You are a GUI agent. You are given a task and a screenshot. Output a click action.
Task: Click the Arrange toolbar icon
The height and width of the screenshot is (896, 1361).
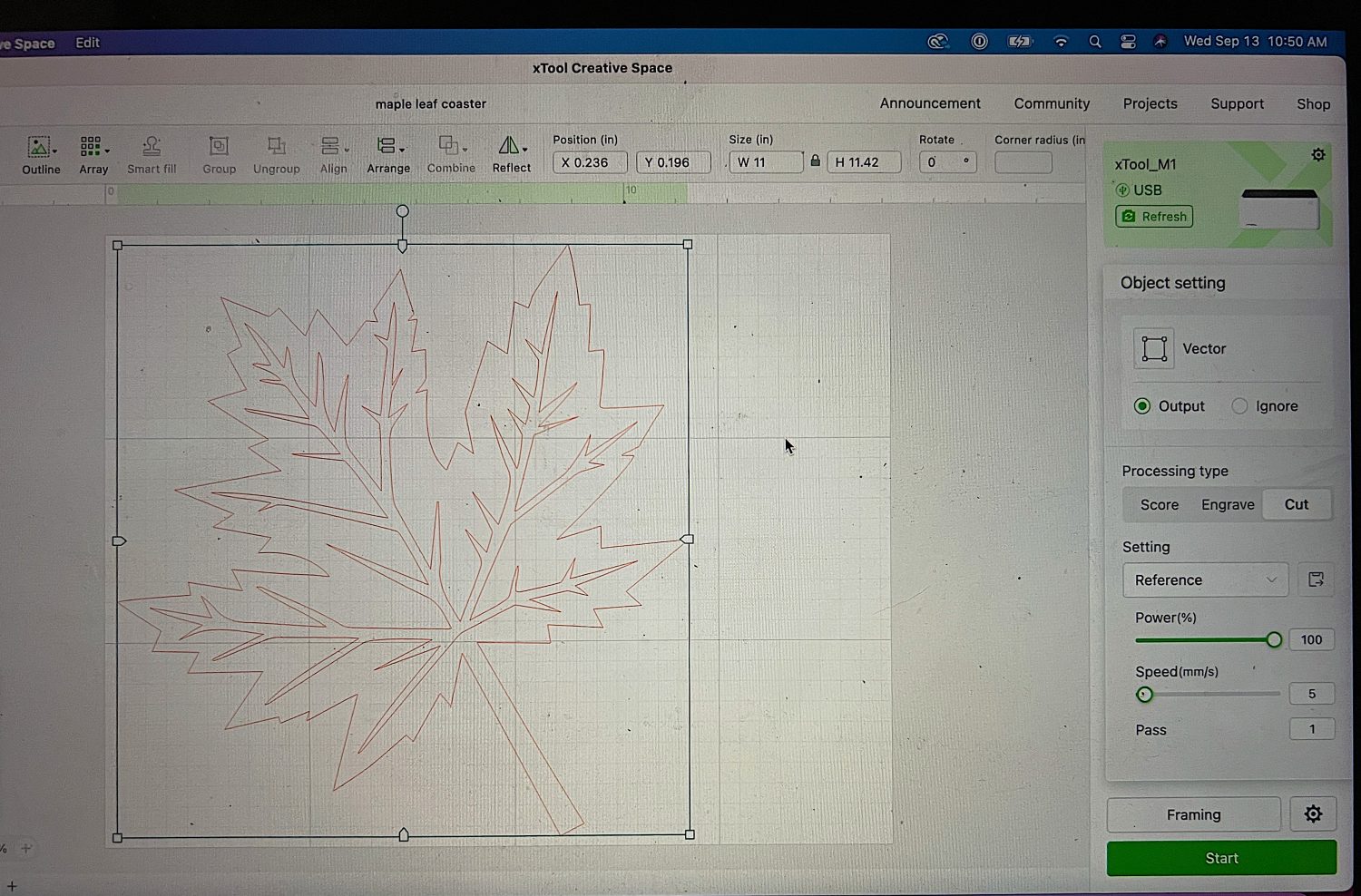click(388, 147)
